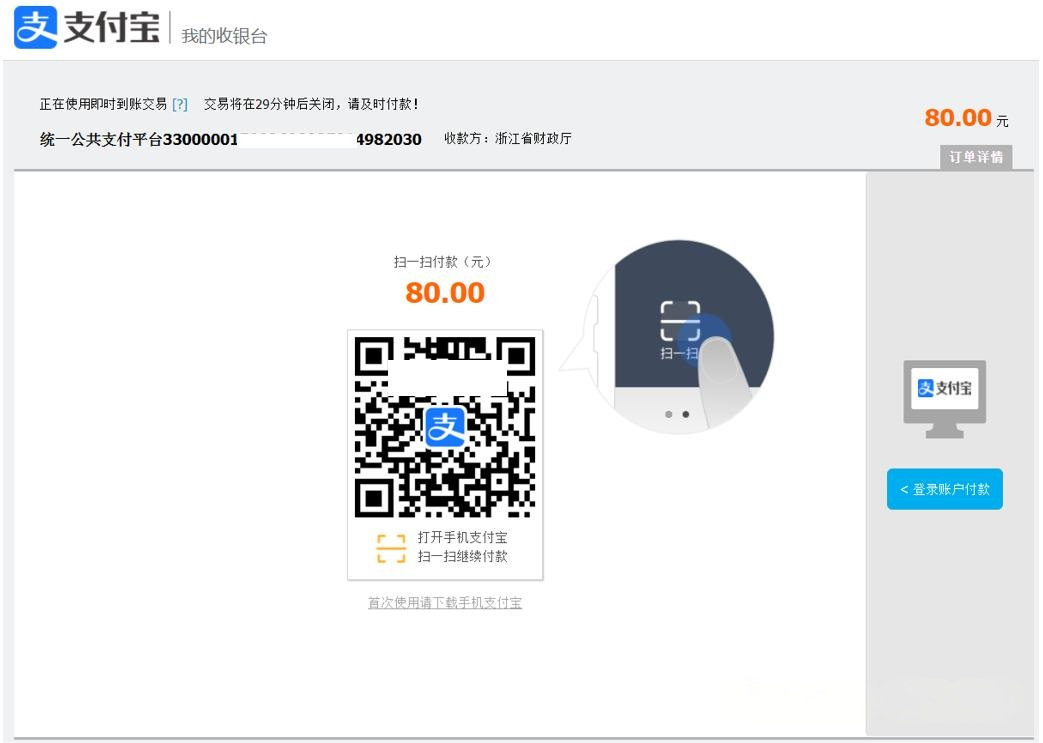Click the Alipay icon inside the QR code
This screenshot has height=743, width=1043.
(x=445, y=427)
